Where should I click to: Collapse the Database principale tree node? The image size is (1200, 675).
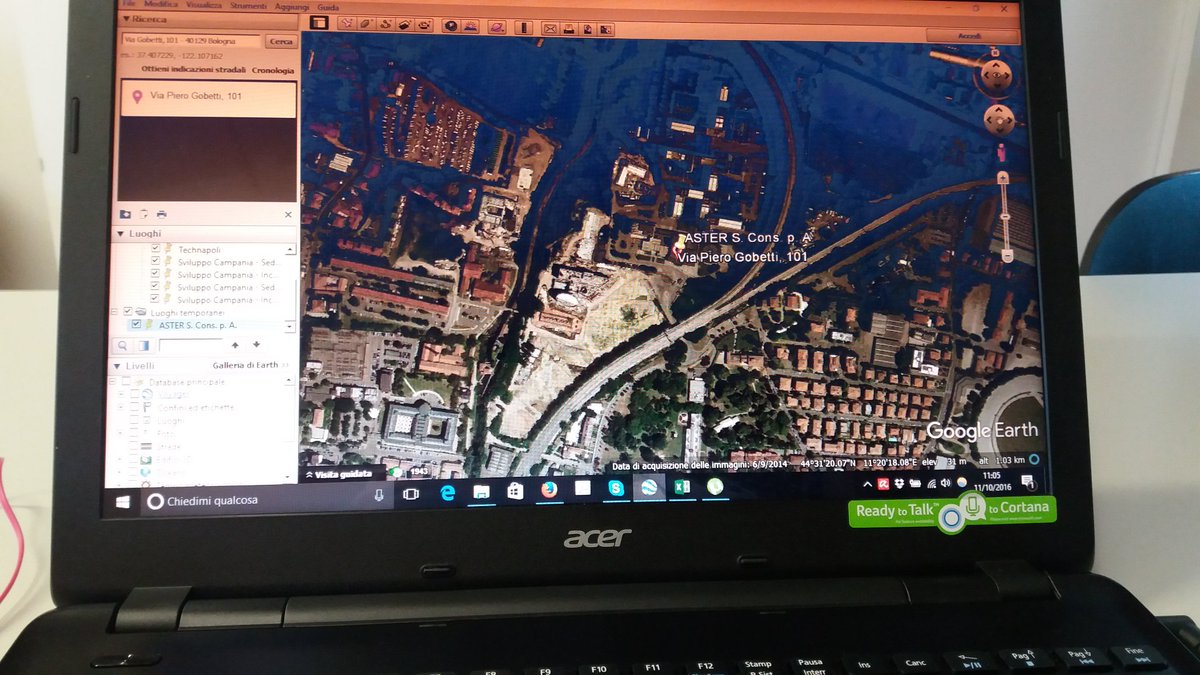112,382
